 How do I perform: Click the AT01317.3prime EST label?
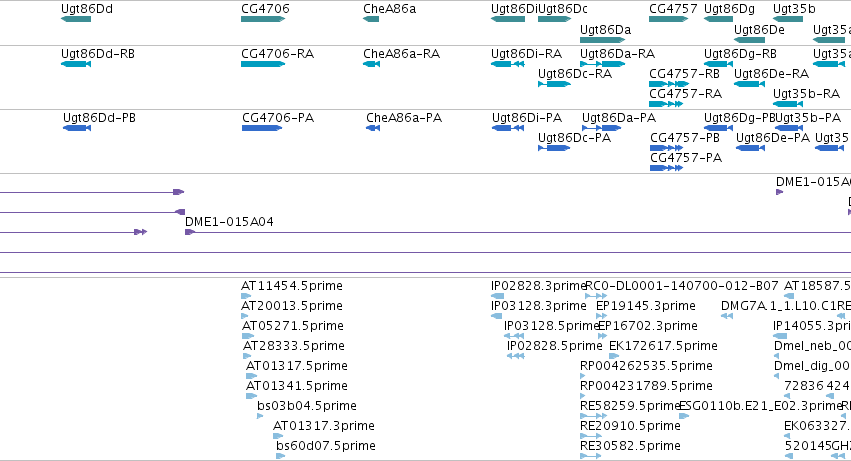(x=324, y=426)
